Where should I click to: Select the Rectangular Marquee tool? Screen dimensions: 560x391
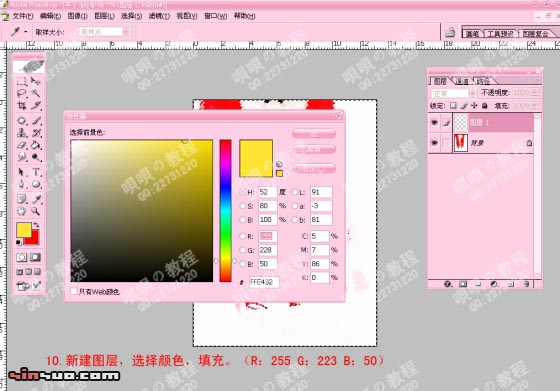(22, 82)
